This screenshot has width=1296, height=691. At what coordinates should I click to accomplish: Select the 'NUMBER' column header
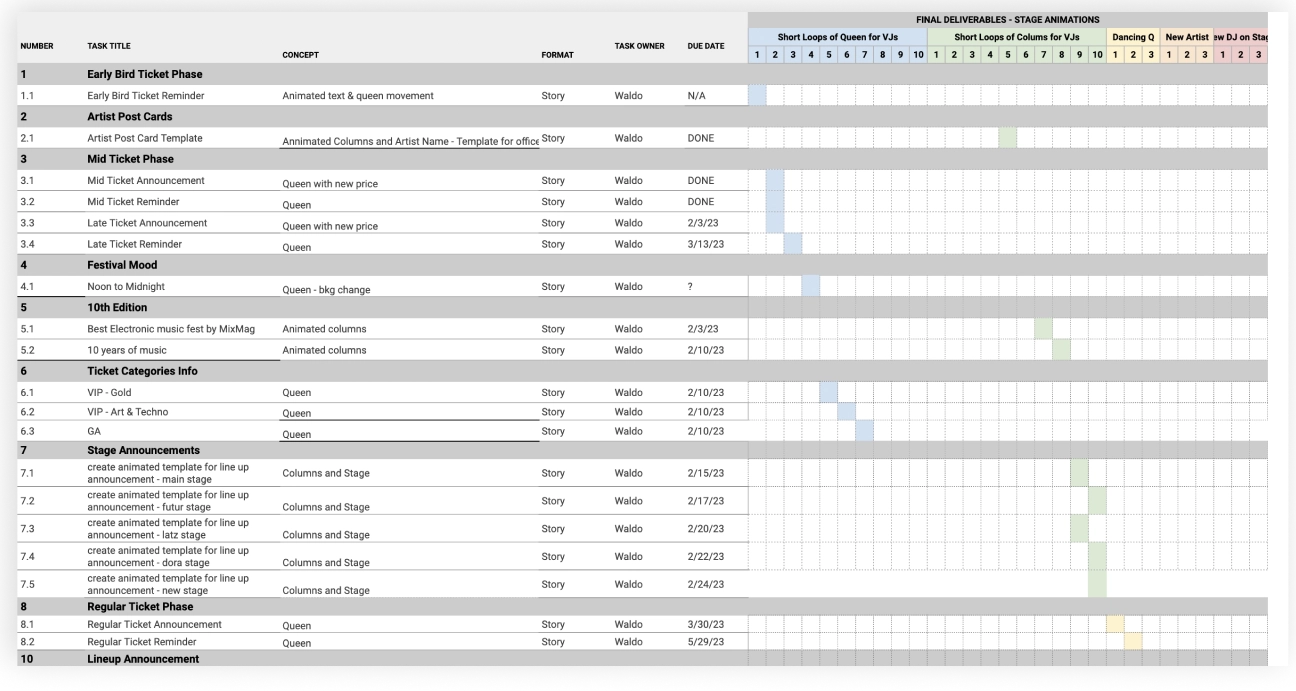[x=37, y=46]
